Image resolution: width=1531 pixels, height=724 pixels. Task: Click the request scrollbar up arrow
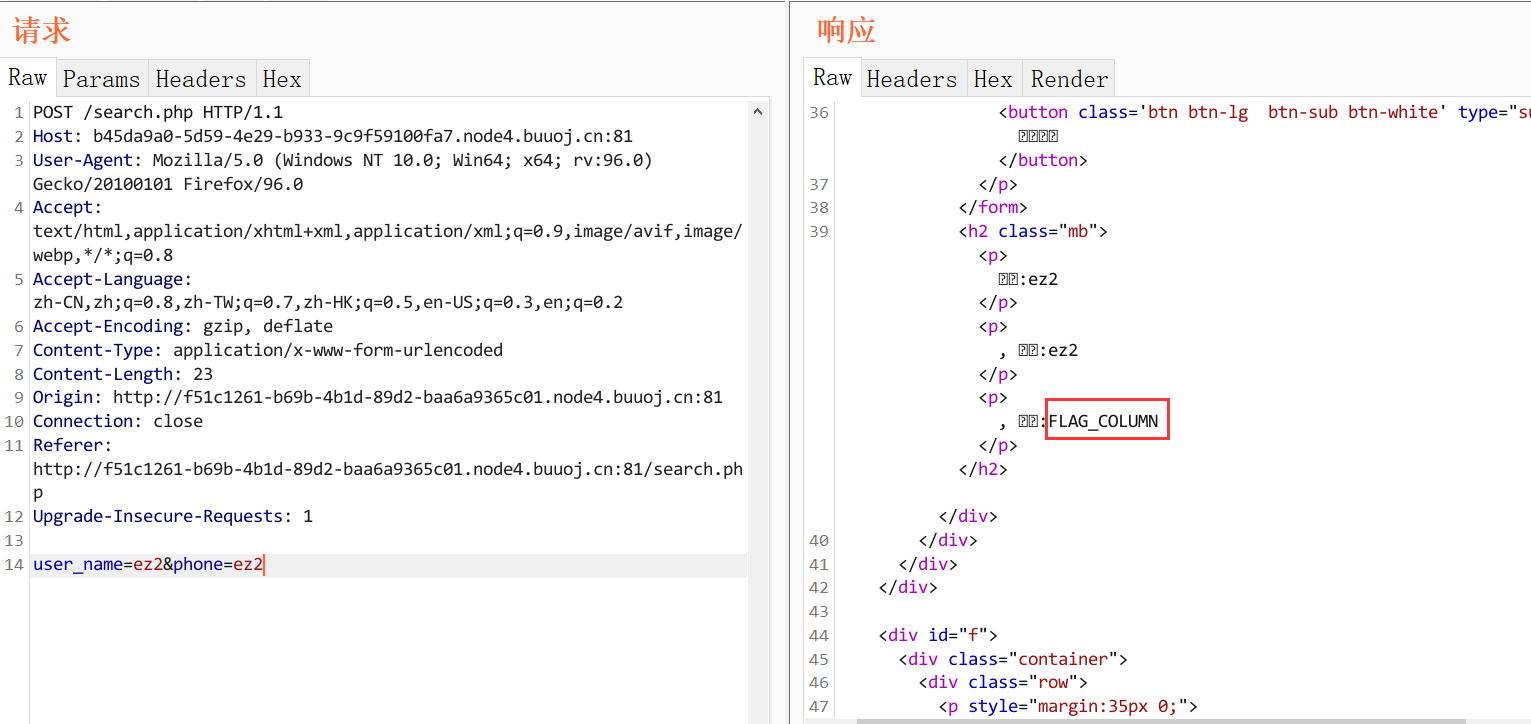click(757, 112)
